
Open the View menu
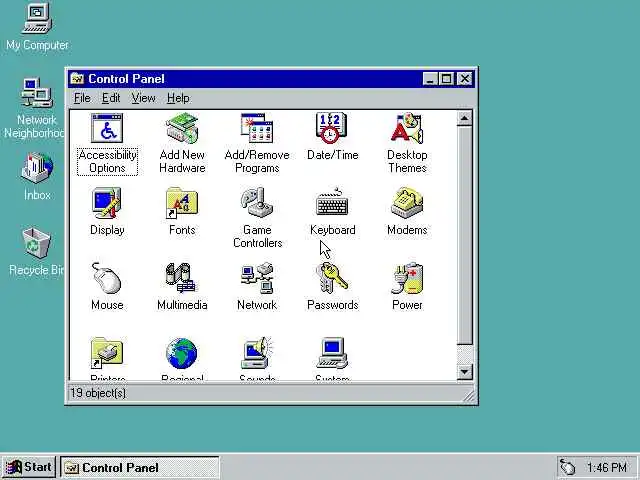(x=143, y=98)
